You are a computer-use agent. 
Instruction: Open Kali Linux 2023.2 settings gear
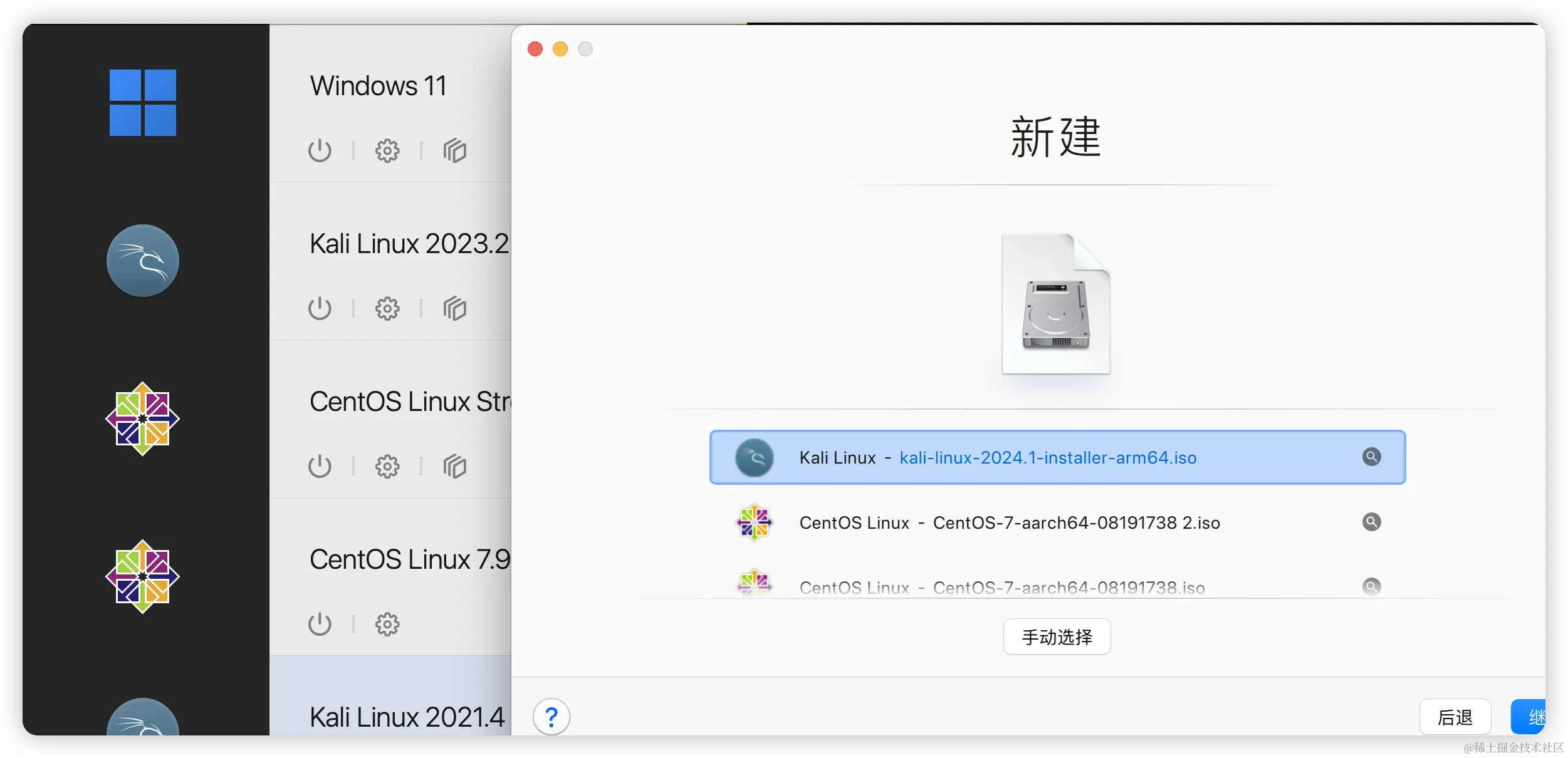[x=387, y=309]
